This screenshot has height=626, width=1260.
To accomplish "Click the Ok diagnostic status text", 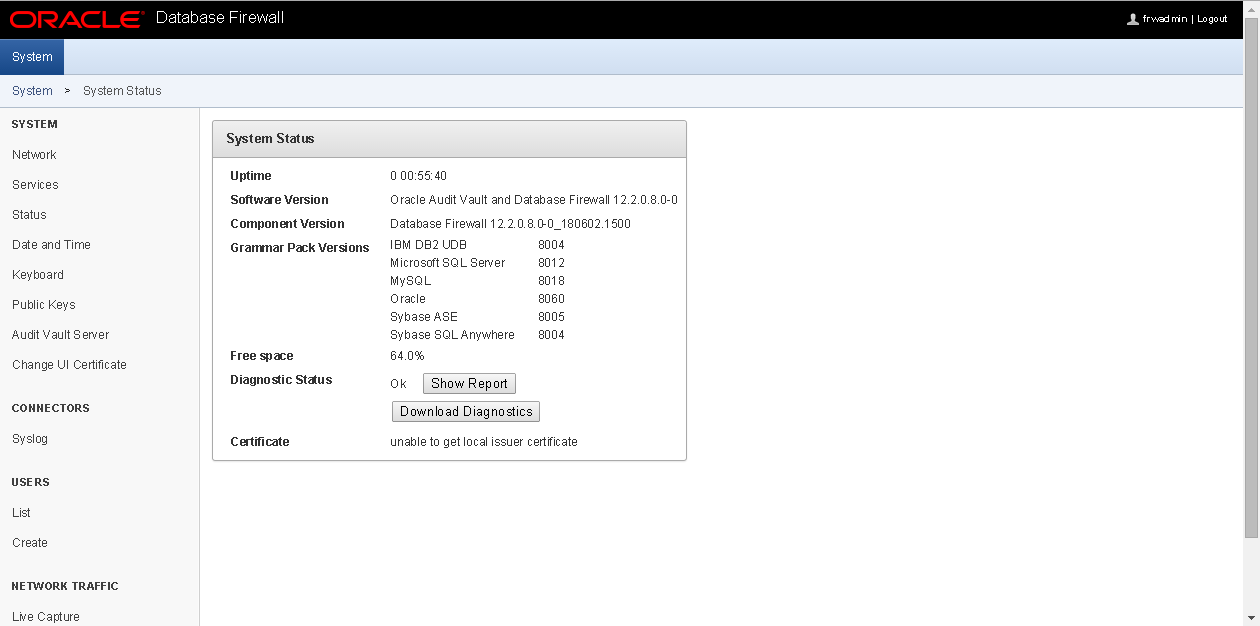I will (x=398, y=384).
